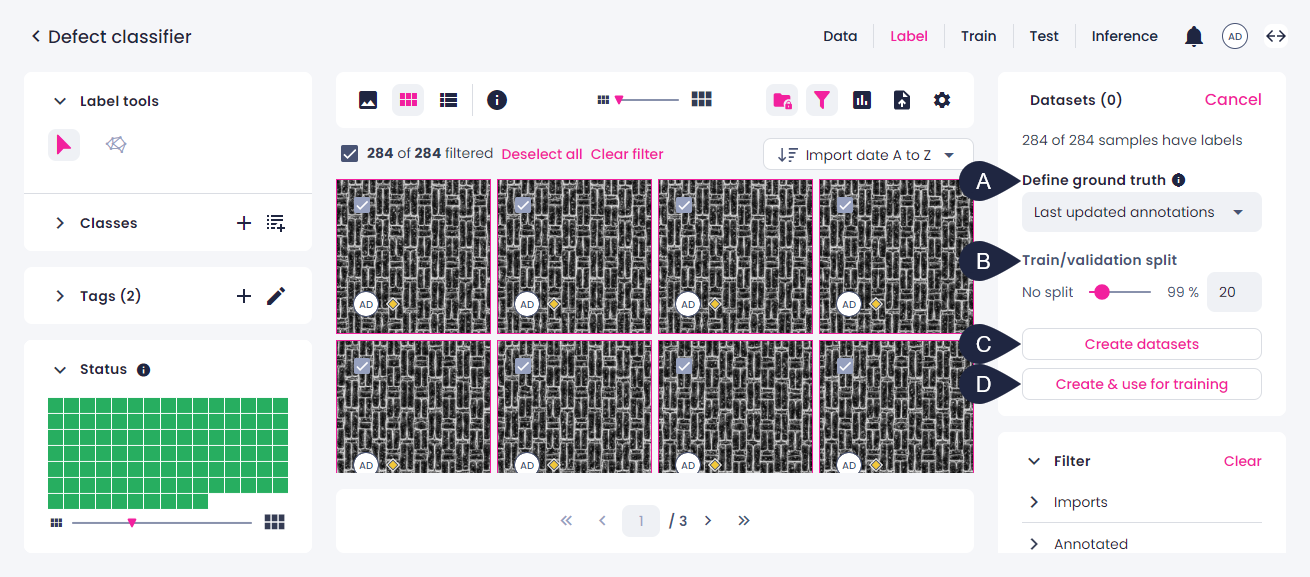1310x577 pixels.
Task: Open the Label tab
Action: click(909, 36)
